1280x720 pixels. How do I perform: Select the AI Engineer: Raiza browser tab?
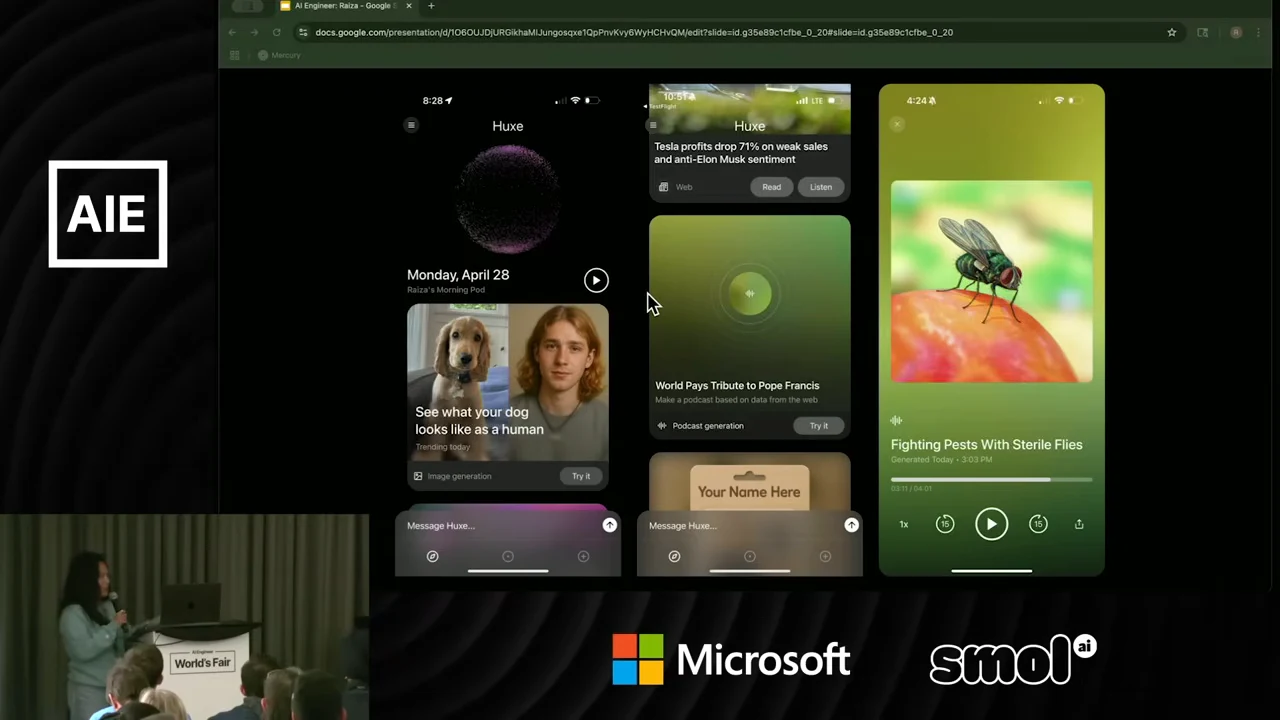tap(345, 6)
